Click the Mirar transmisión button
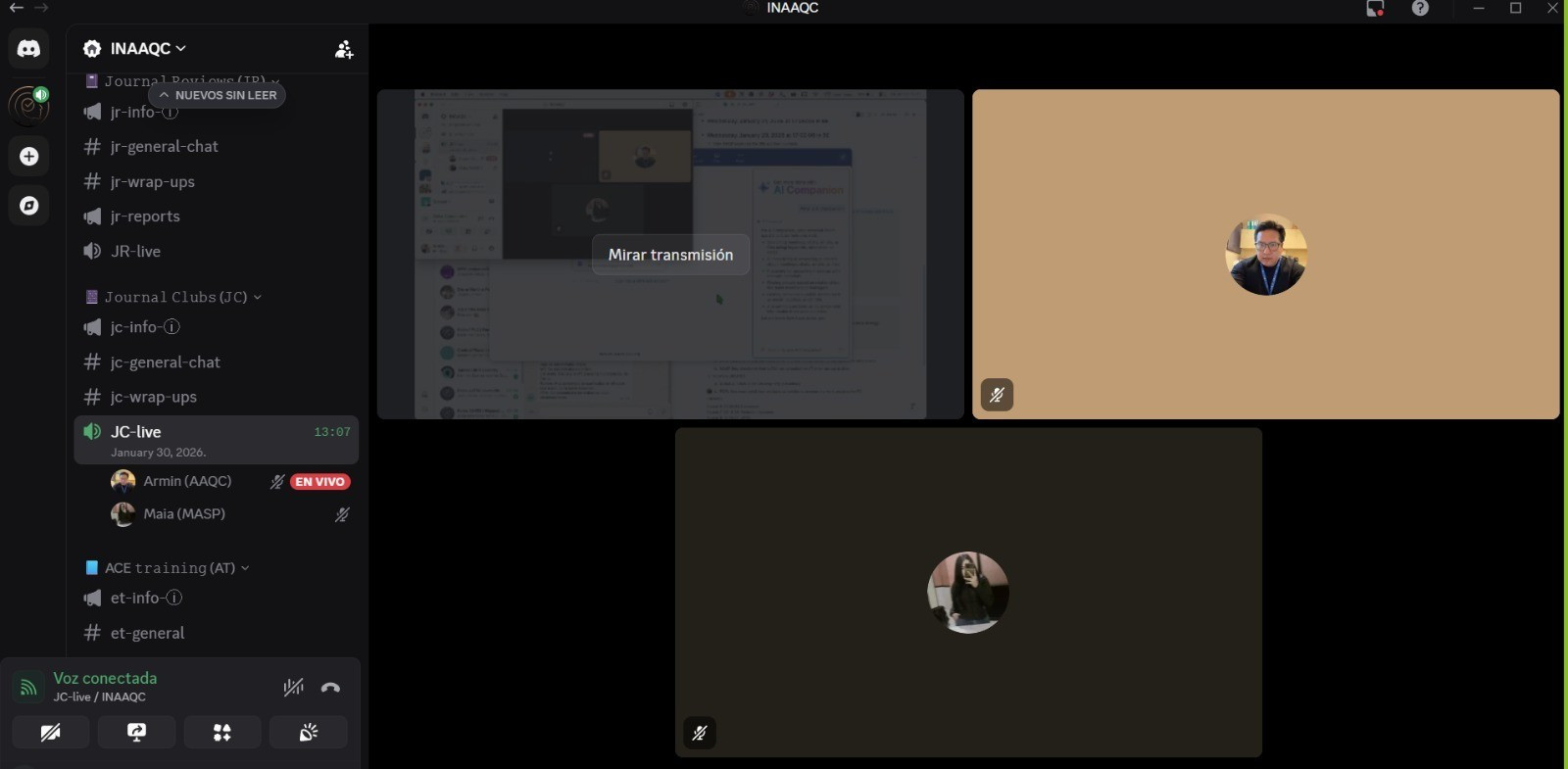1568x769 pixels. pos(670,255)
